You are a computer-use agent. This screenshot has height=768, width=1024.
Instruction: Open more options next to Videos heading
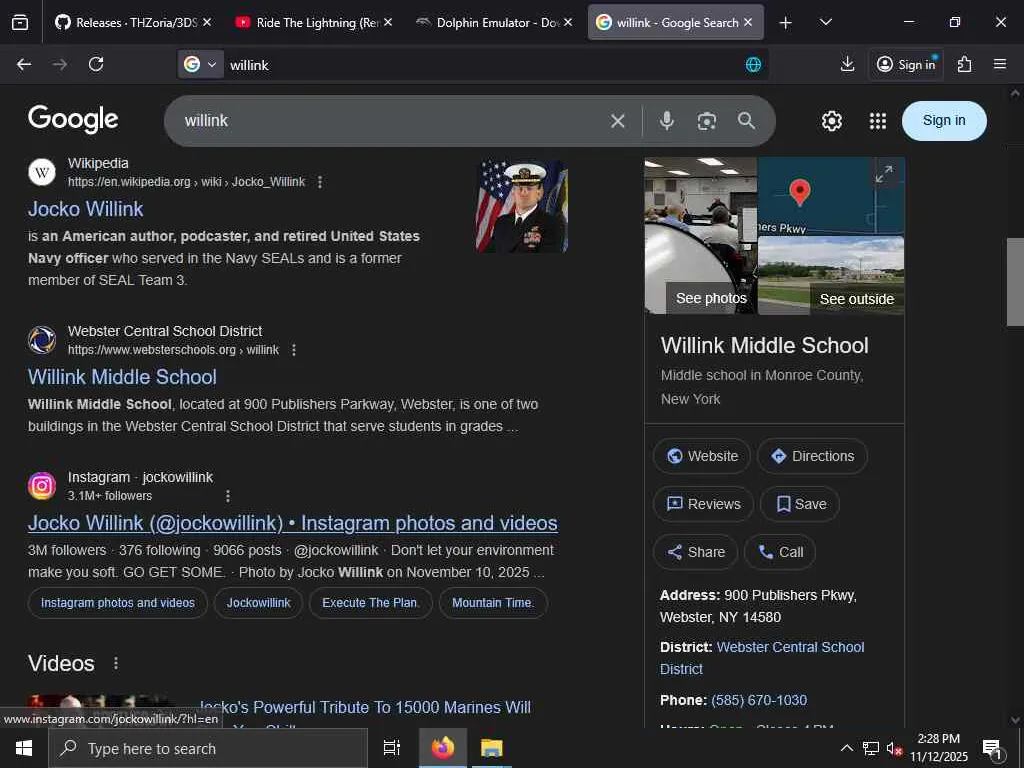pos(116,663)
